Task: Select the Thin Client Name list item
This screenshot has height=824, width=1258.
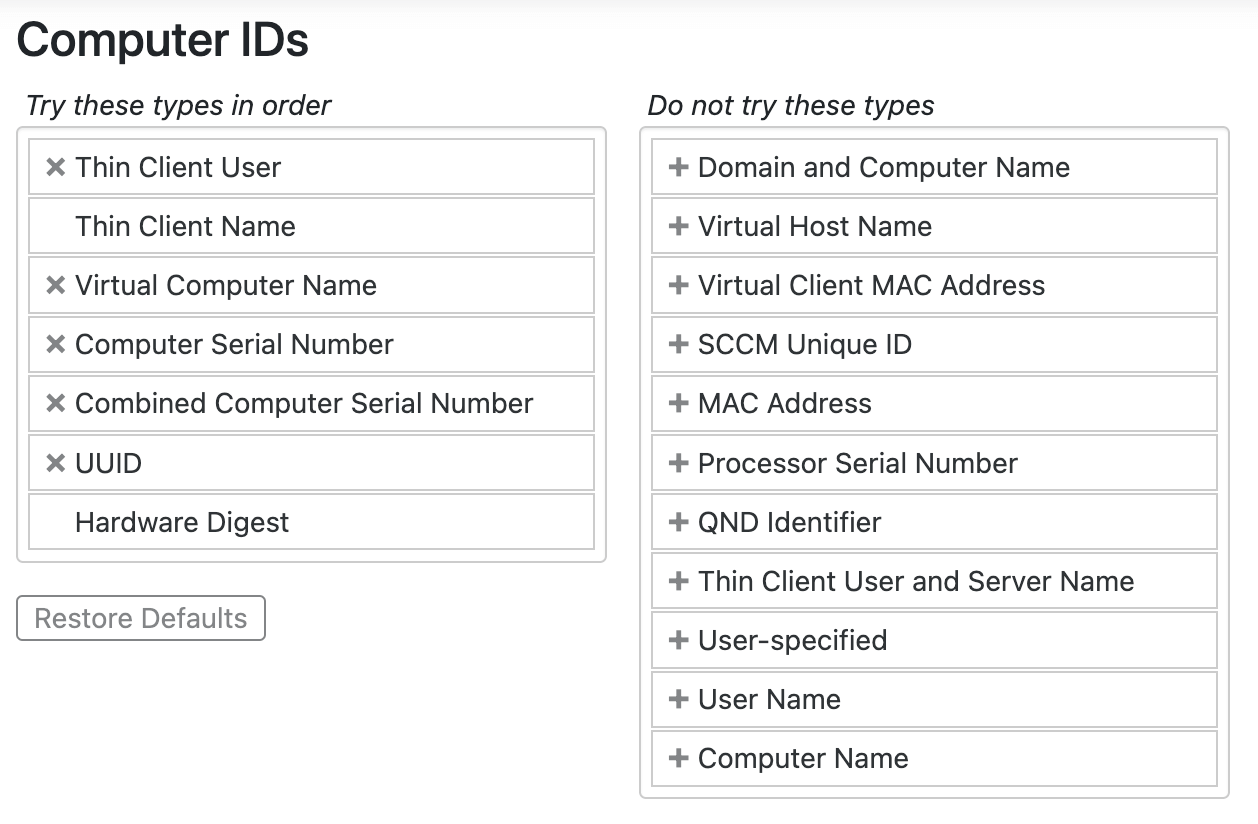Action: pyautogui.click(x=185, y=226)
